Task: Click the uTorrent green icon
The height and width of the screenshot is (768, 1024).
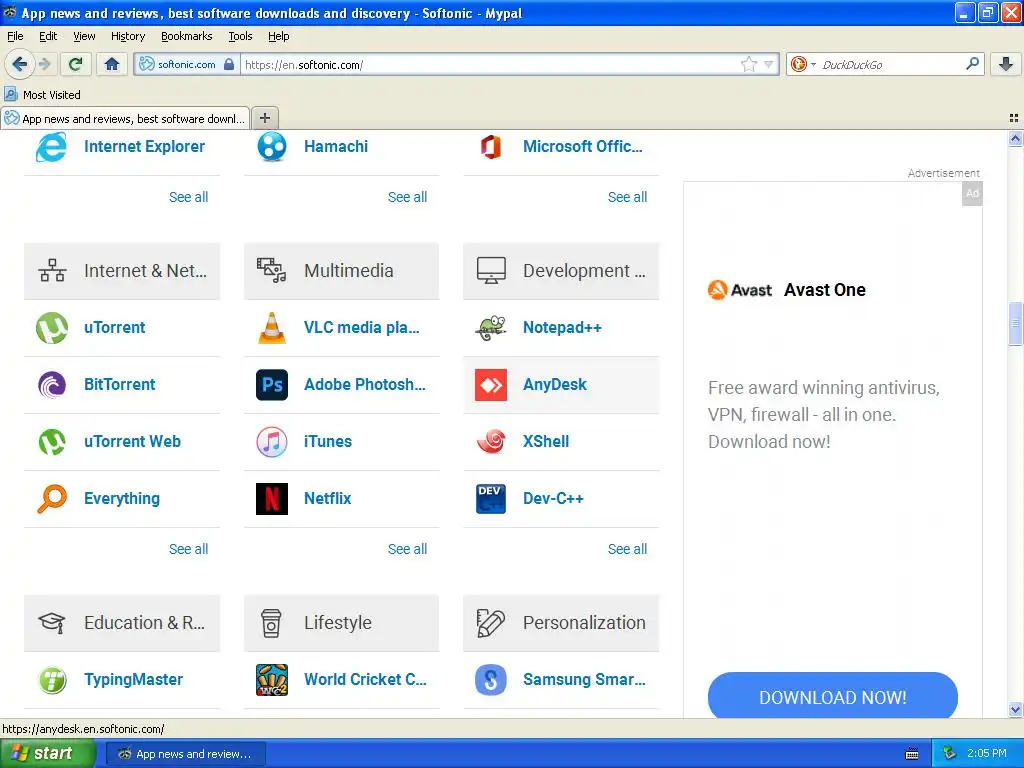Action: 52,328
